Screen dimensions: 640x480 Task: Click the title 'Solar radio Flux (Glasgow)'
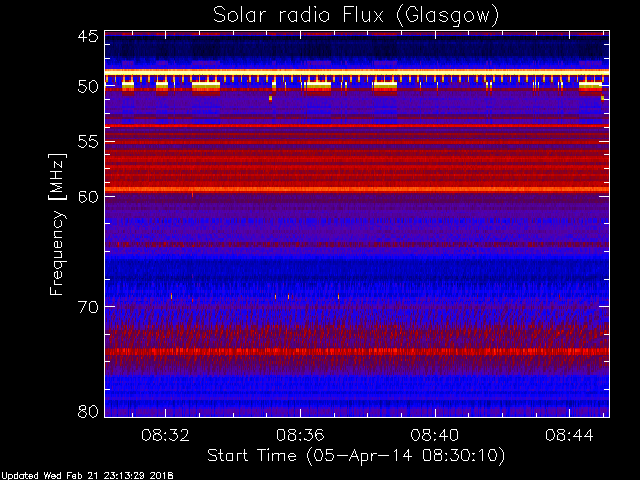[356, 15]
